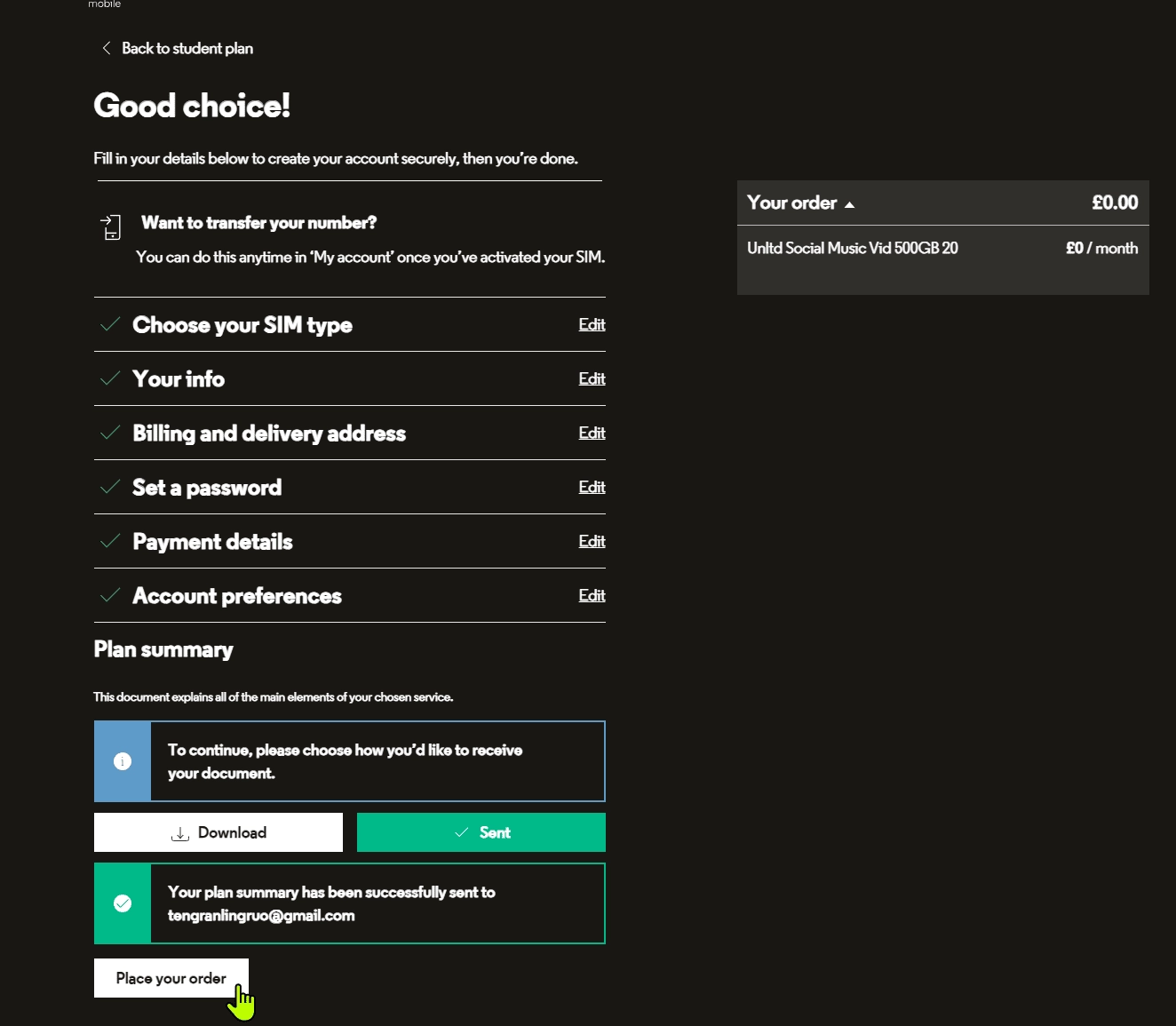Click the green success tick icon
The height and width of the screenshot is (1026, 1176).
[x=123, y=903]
